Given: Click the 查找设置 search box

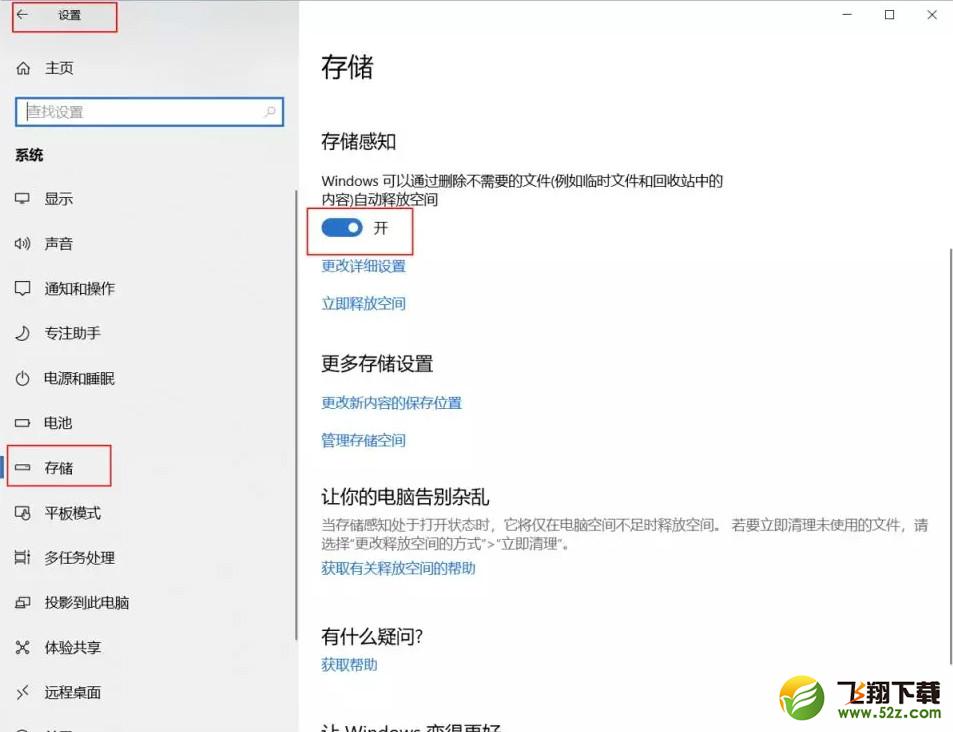Looking at the screenshot, I should tap(148, 112).
